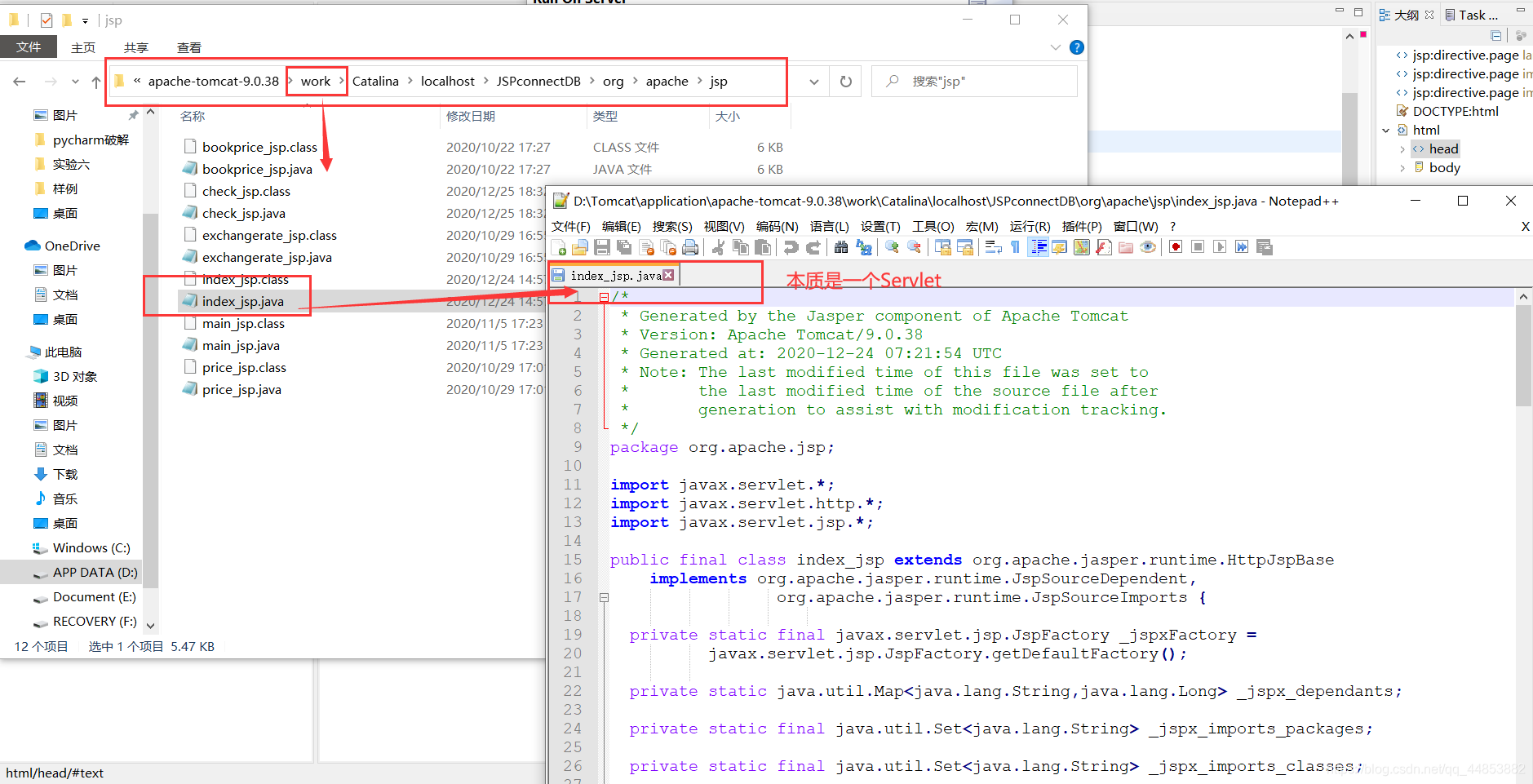1533x784 pixels.
Task: Run macro multiple times icon
Action: click(1242, 247)
